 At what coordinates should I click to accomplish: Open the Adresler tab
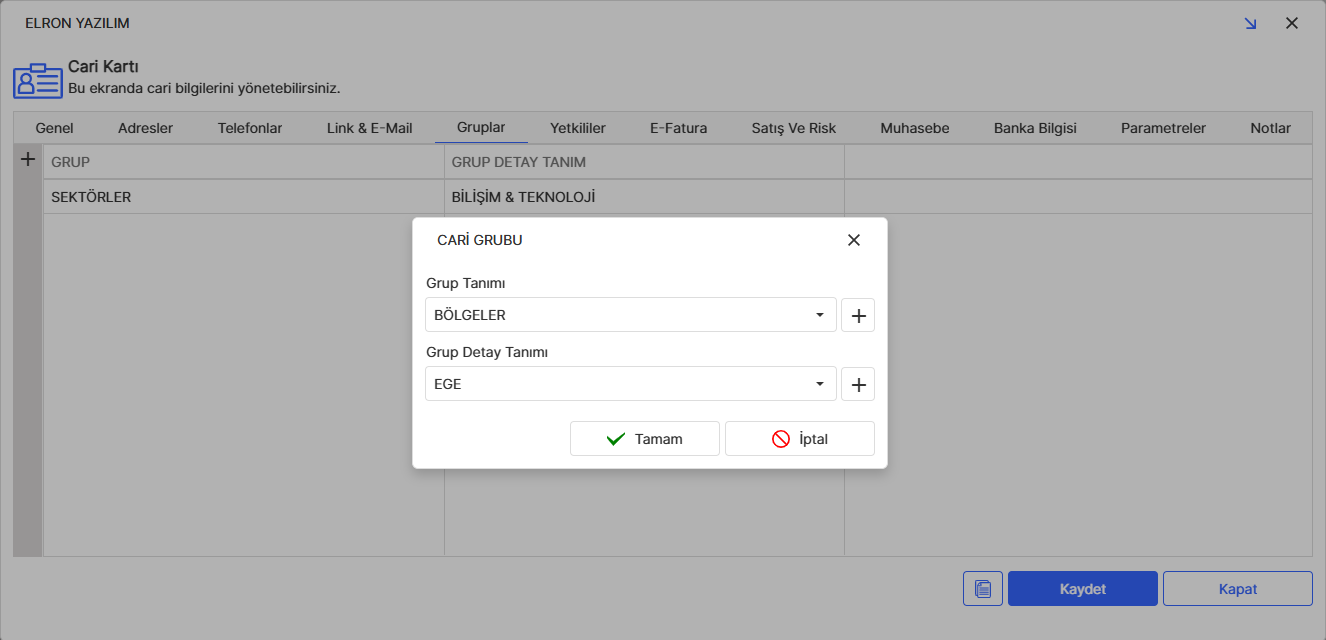145,128
